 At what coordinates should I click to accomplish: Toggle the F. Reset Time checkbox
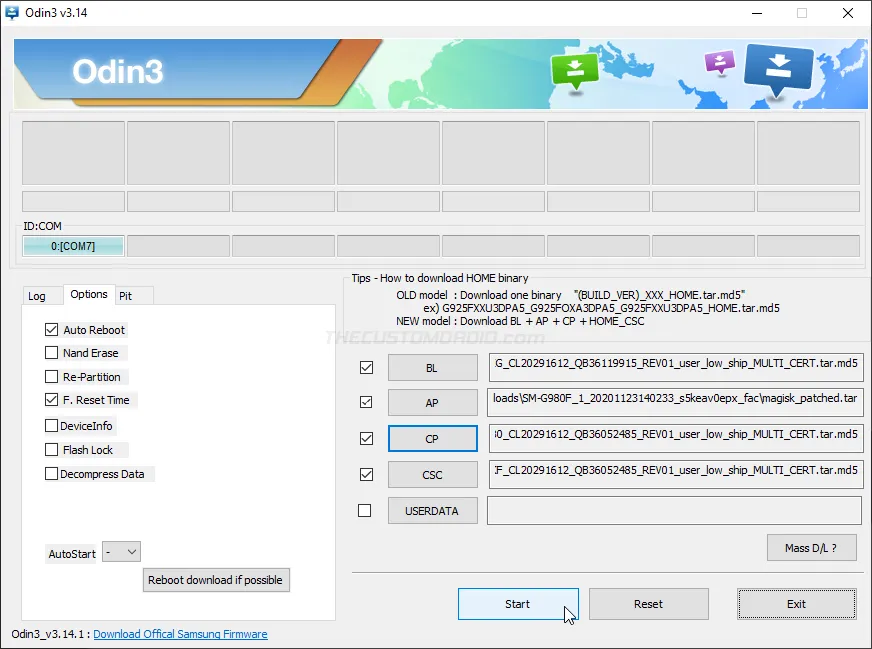pyautogui.click(x=52, y=400)
